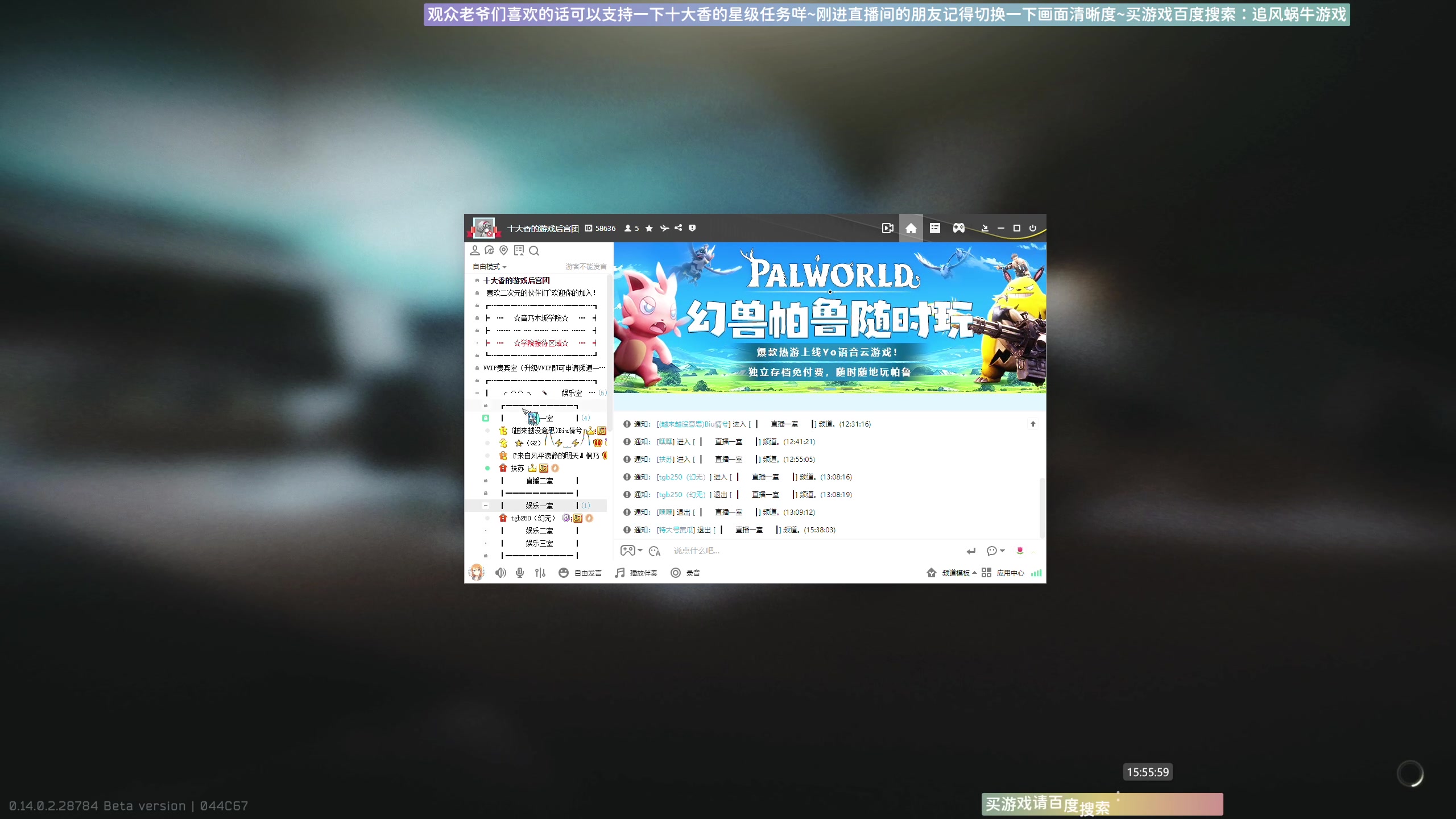Check the green network signal icon
This screenshot has height=819, width=1456.
1036,573
